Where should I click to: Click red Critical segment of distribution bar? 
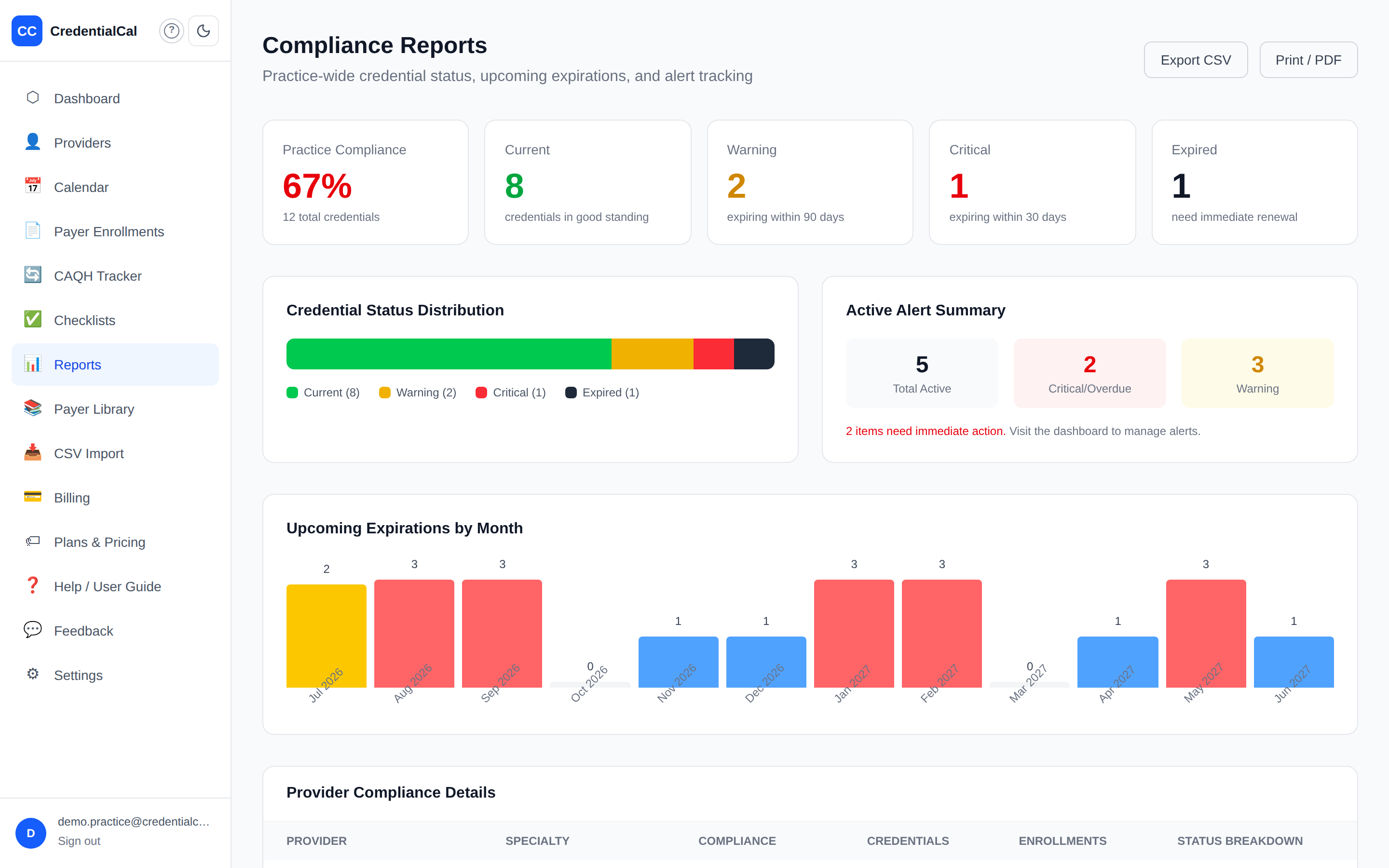pos(713,354)
